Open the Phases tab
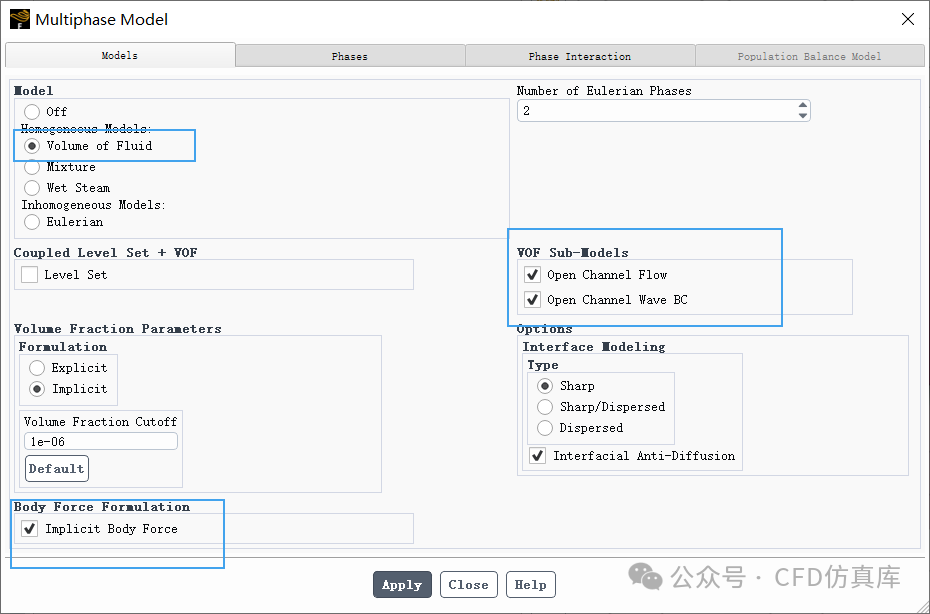 (x=350, y=56)
